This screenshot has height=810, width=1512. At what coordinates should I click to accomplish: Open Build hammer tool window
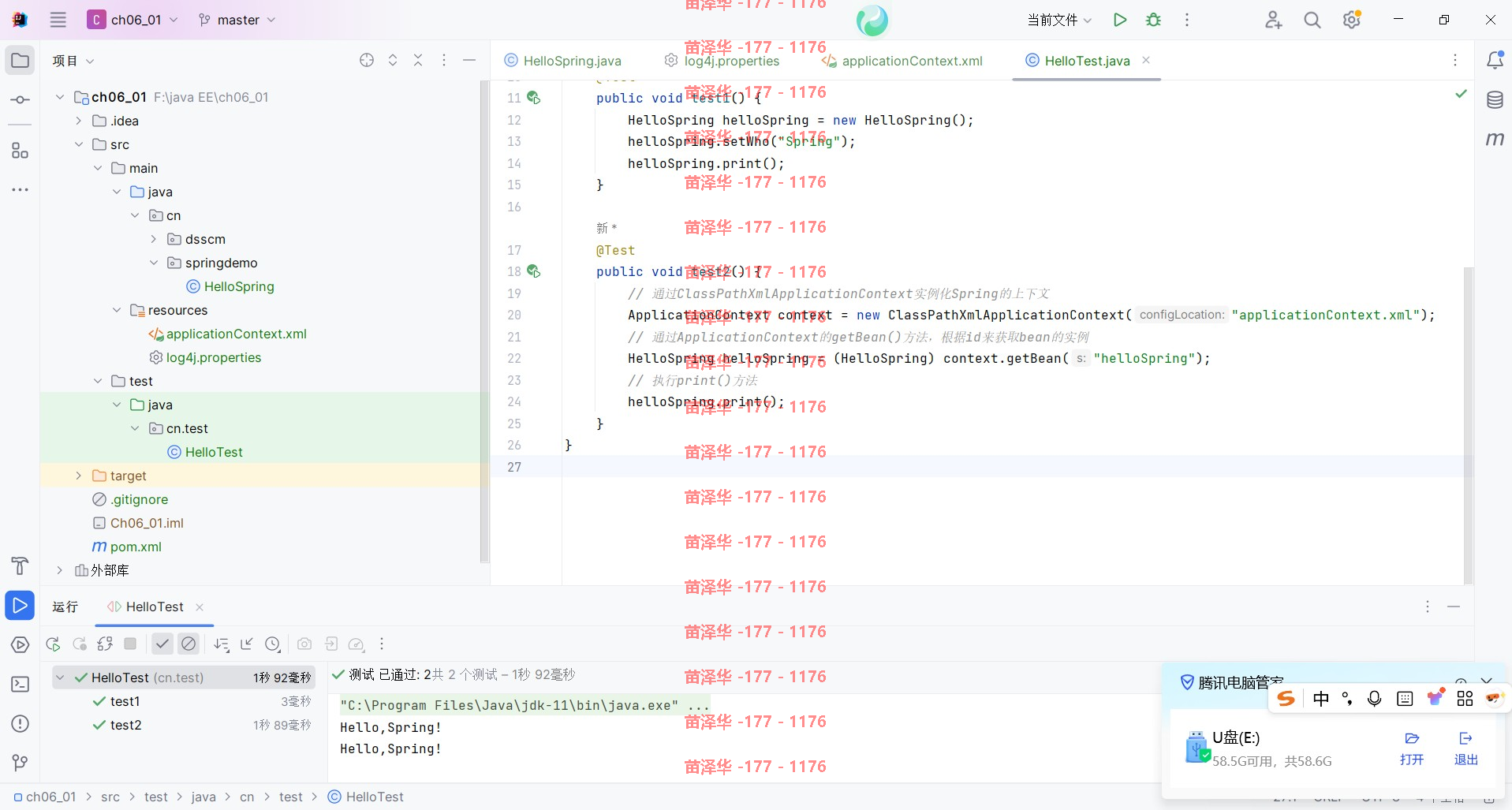21,566
